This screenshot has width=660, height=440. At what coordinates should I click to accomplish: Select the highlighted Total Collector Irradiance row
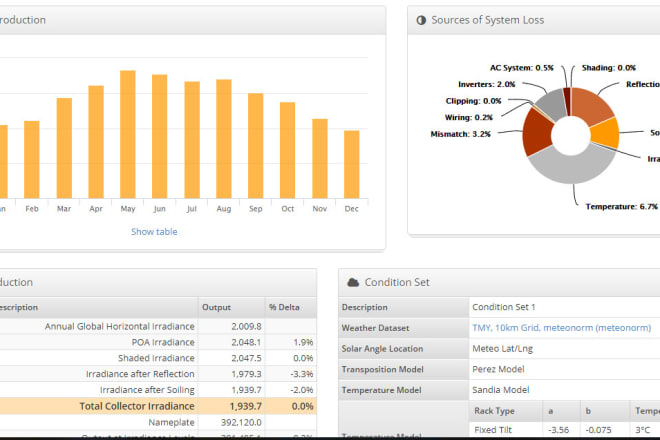[x=158, y=406]
